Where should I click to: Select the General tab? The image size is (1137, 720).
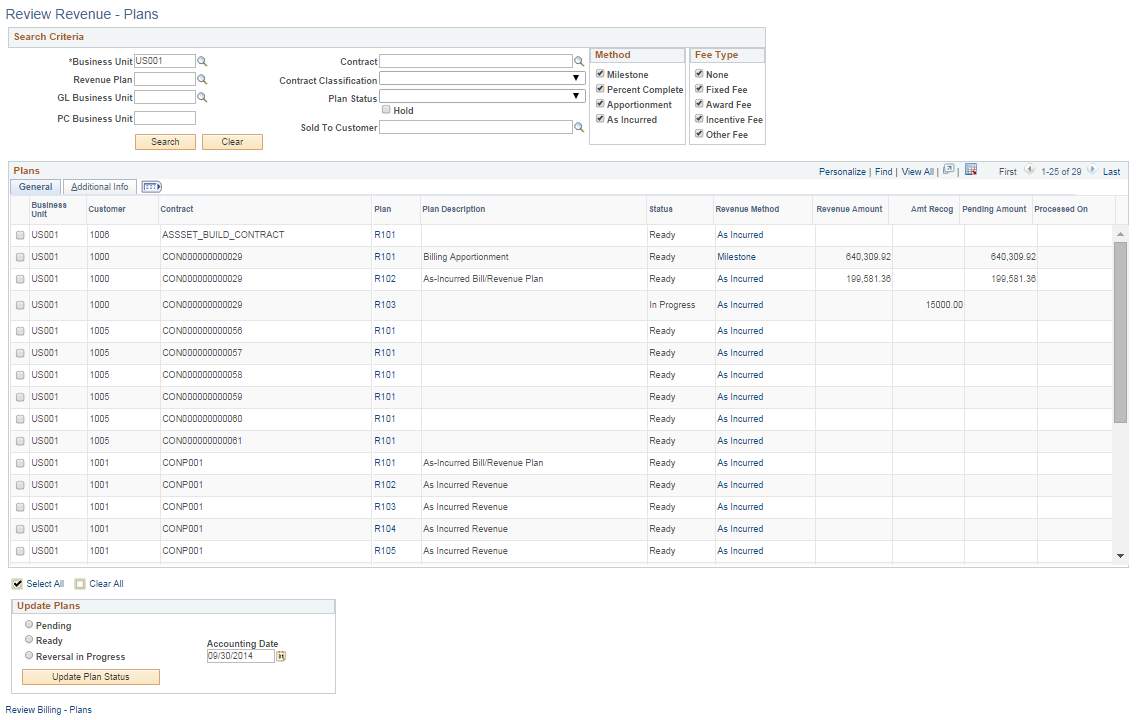point(35,186)
